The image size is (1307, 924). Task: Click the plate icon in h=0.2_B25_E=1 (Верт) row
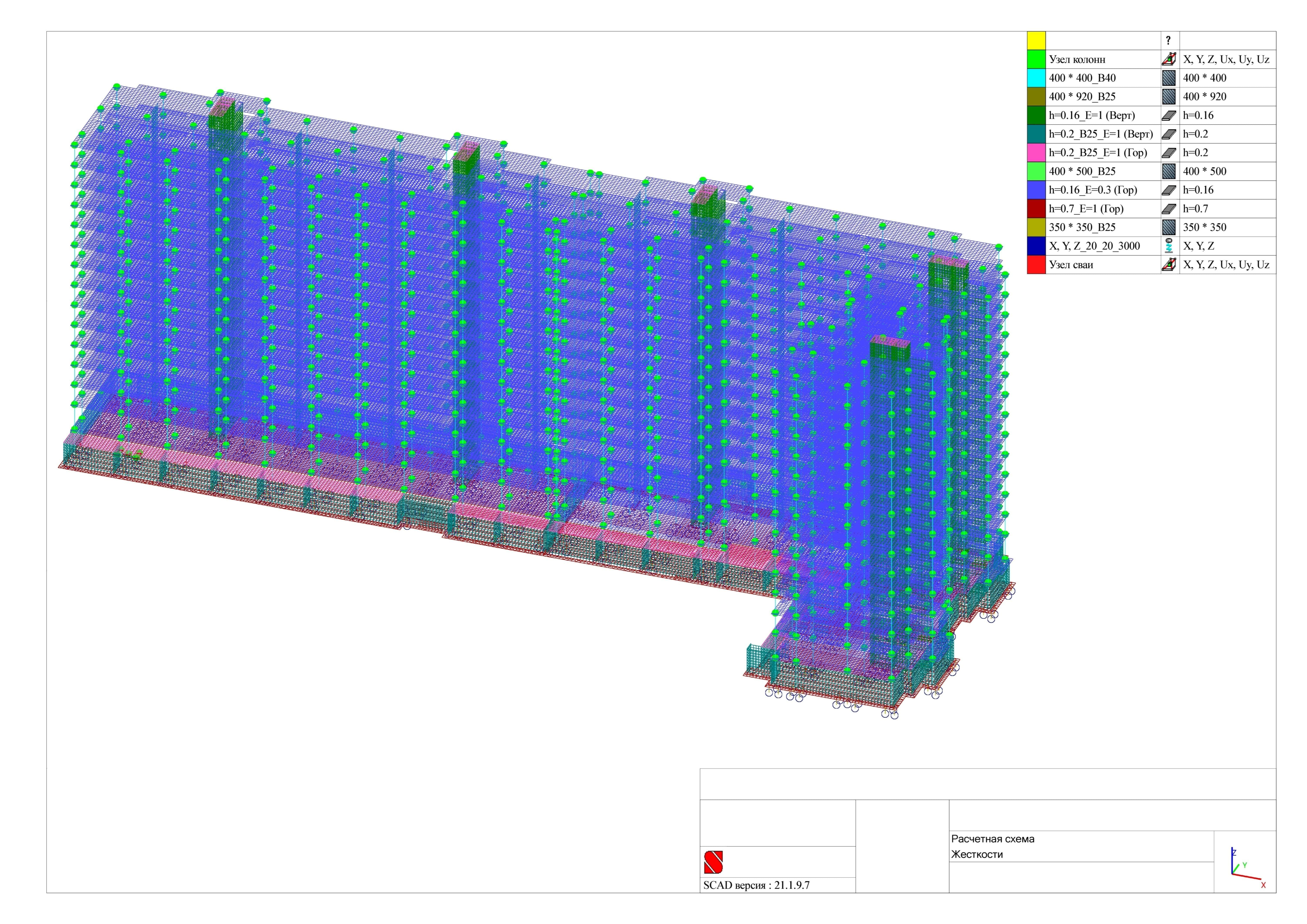click(1169, 134)
